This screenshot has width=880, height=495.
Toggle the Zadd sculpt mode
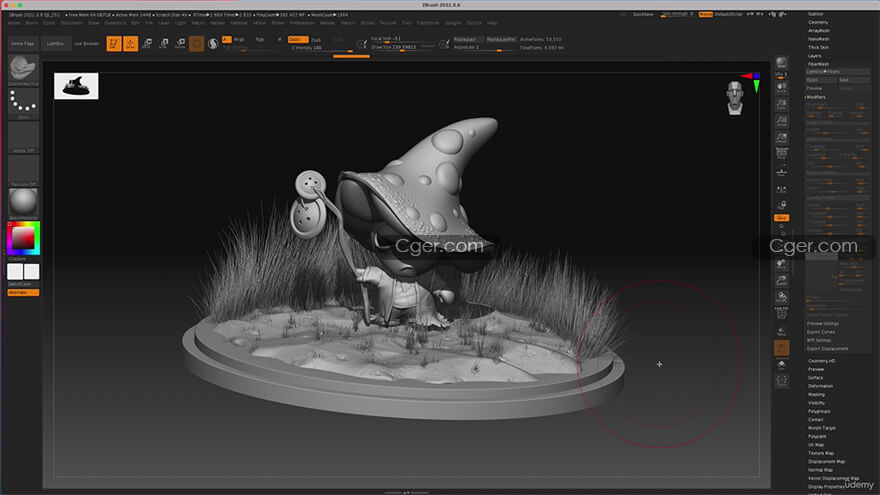coord(297,39)
